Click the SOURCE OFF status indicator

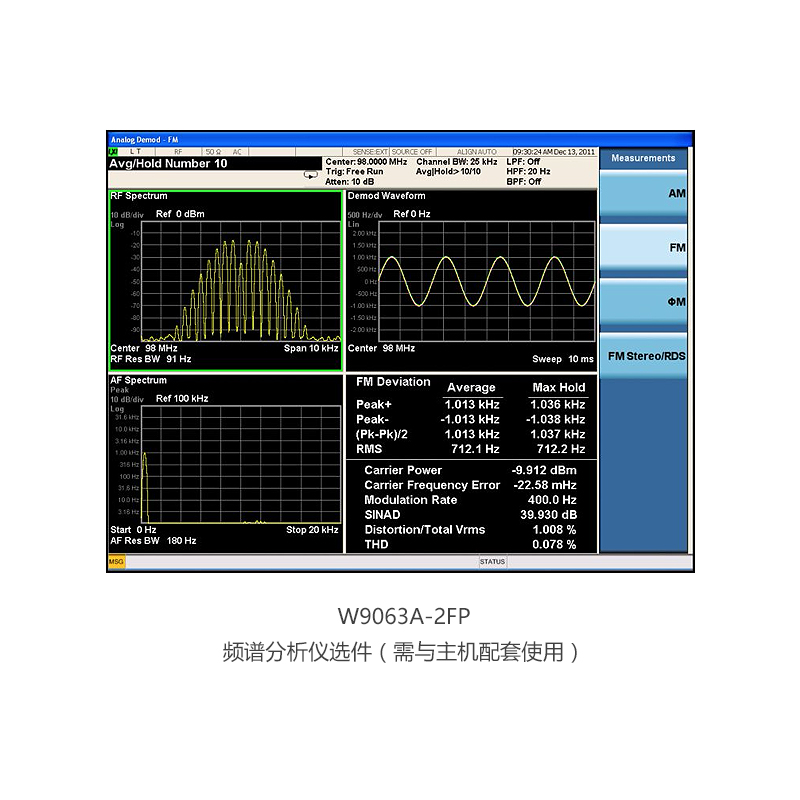tap(412, 152)
